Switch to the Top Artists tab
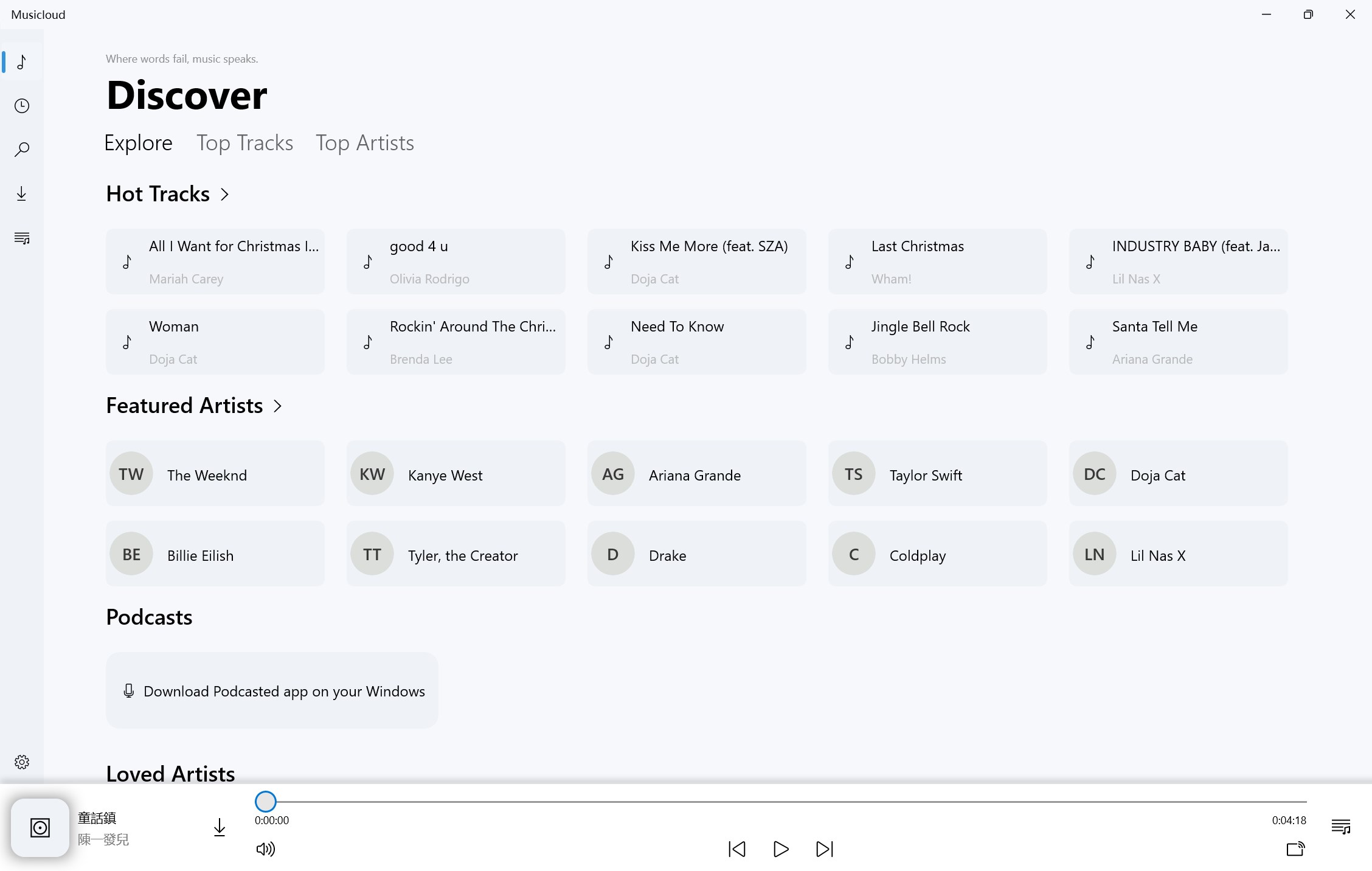1372x871 pixels. tap(364, 142)
